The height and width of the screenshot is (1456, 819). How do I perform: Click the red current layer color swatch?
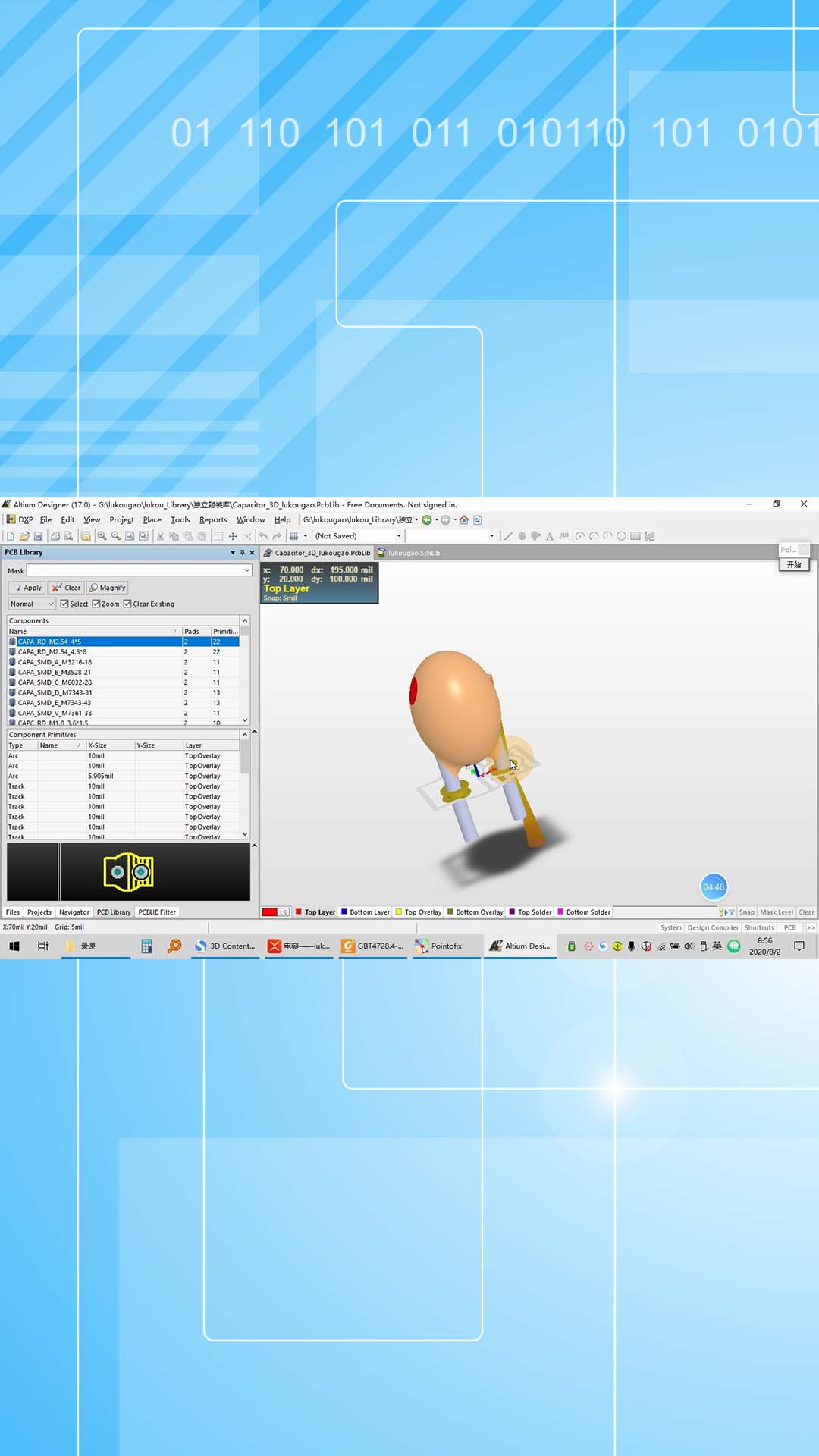pyautogui.click(x=269, y=912)
